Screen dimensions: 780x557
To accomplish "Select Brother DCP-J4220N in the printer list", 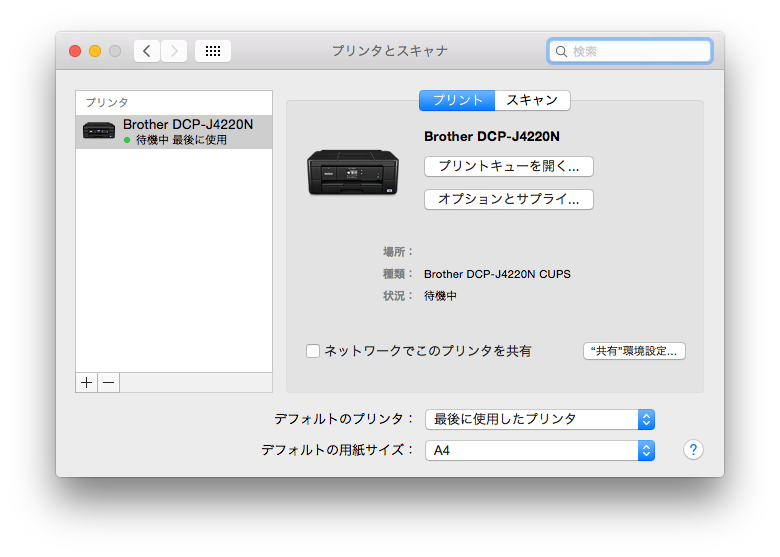I will point(174,132).
